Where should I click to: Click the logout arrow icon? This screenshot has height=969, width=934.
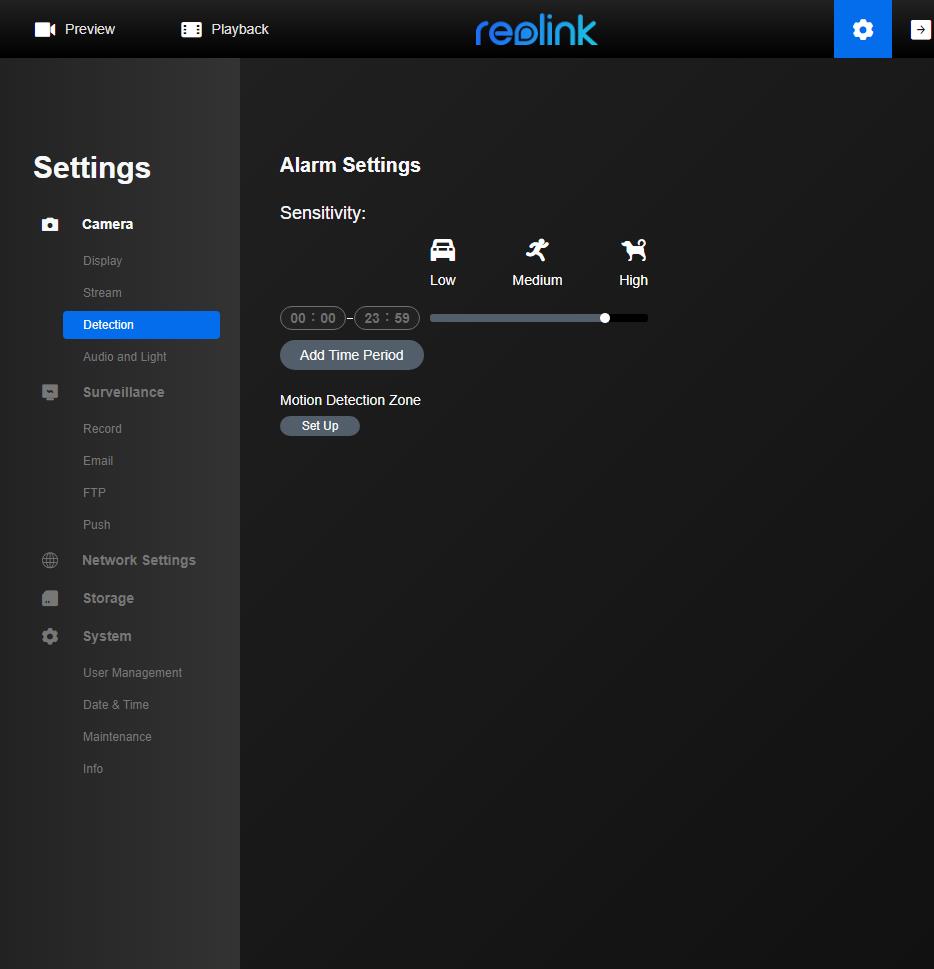point(920,30)
